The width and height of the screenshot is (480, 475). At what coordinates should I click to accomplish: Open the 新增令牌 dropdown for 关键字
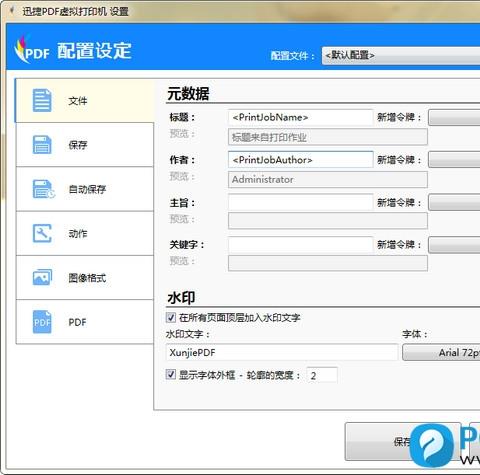click(x=454, y=245)
